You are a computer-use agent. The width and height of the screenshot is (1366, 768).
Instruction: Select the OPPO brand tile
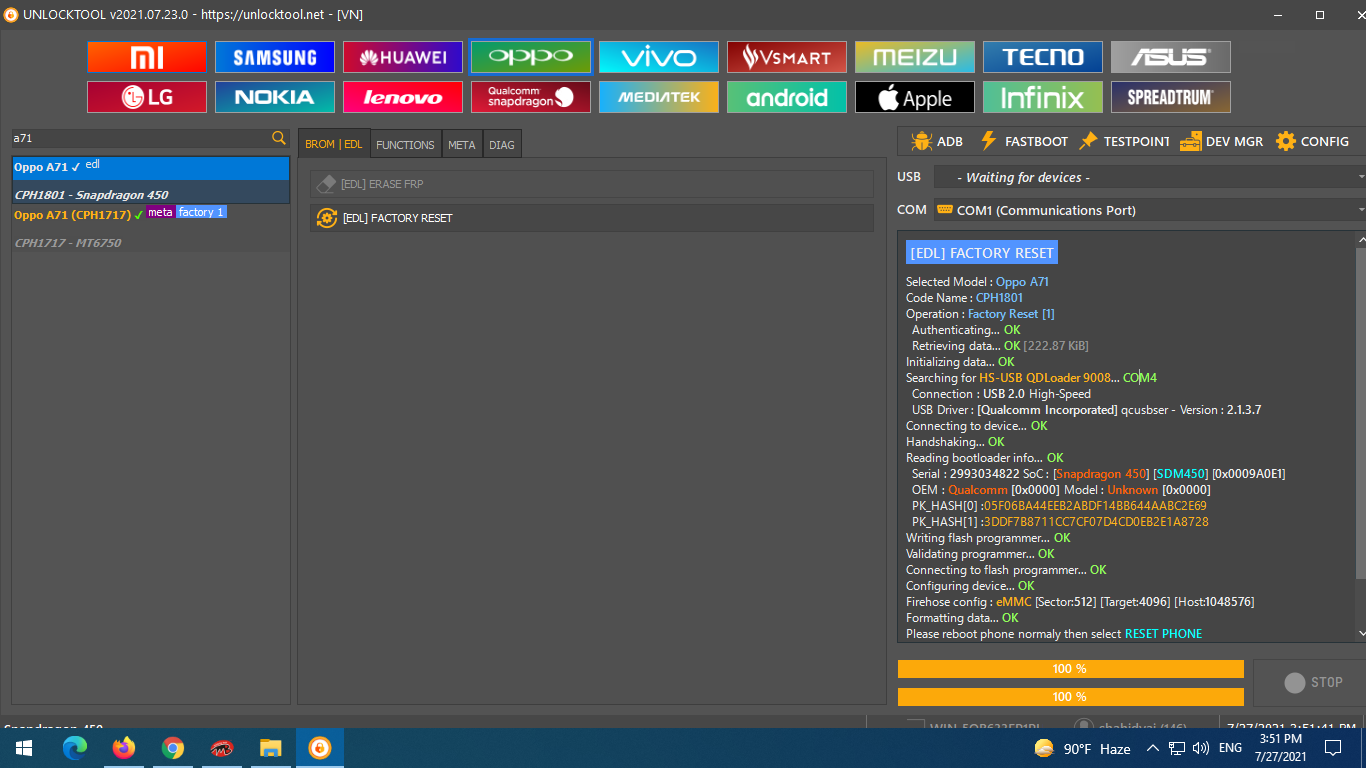[x=531, y=57]
